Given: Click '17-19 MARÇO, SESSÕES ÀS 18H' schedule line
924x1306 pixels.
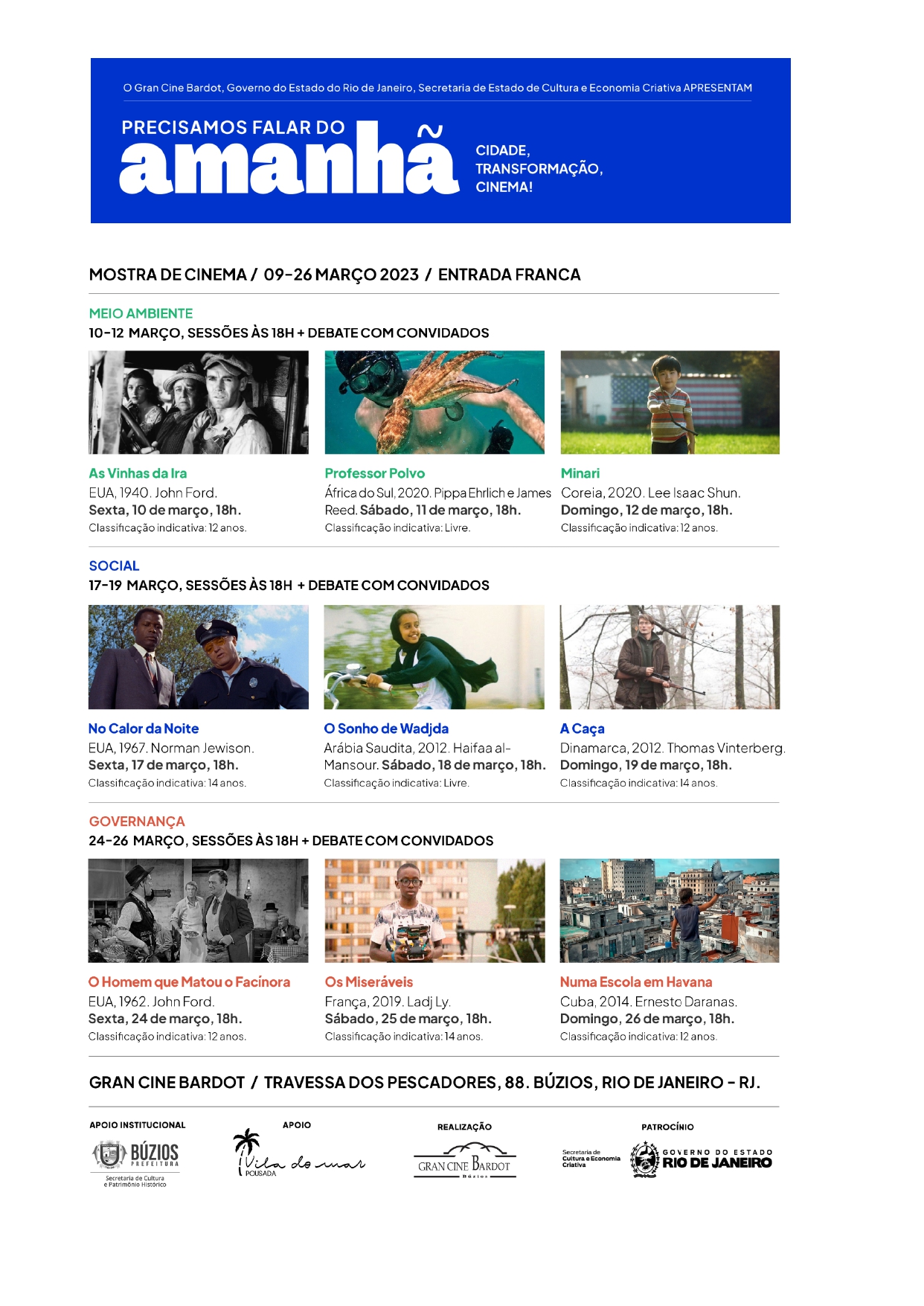Looking at the screenshot, I should (x=190, y=586).
